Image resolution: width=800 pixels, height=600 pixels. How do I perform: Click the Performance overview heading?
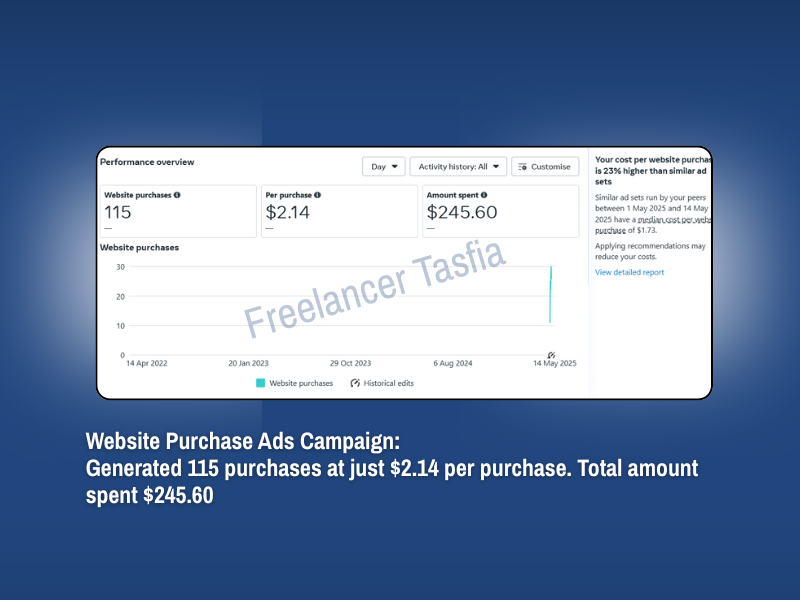pyautogui.click(x=147, y=162)
